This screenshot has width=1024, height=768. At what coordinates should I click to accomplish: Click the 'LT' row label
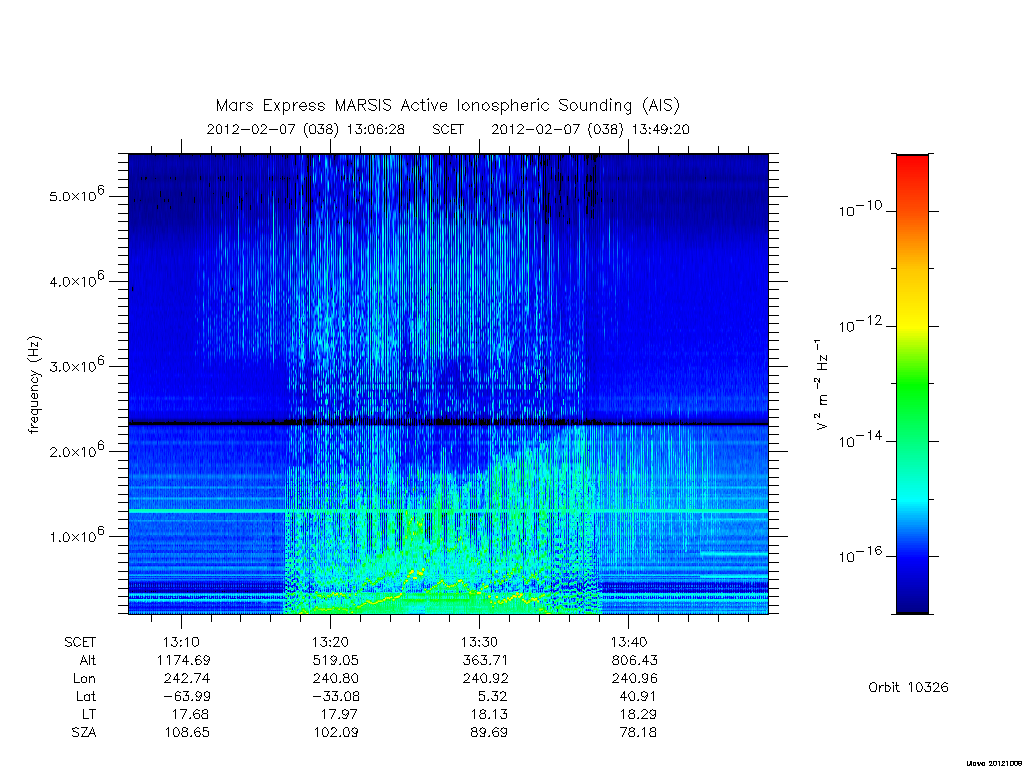point(89,714)
